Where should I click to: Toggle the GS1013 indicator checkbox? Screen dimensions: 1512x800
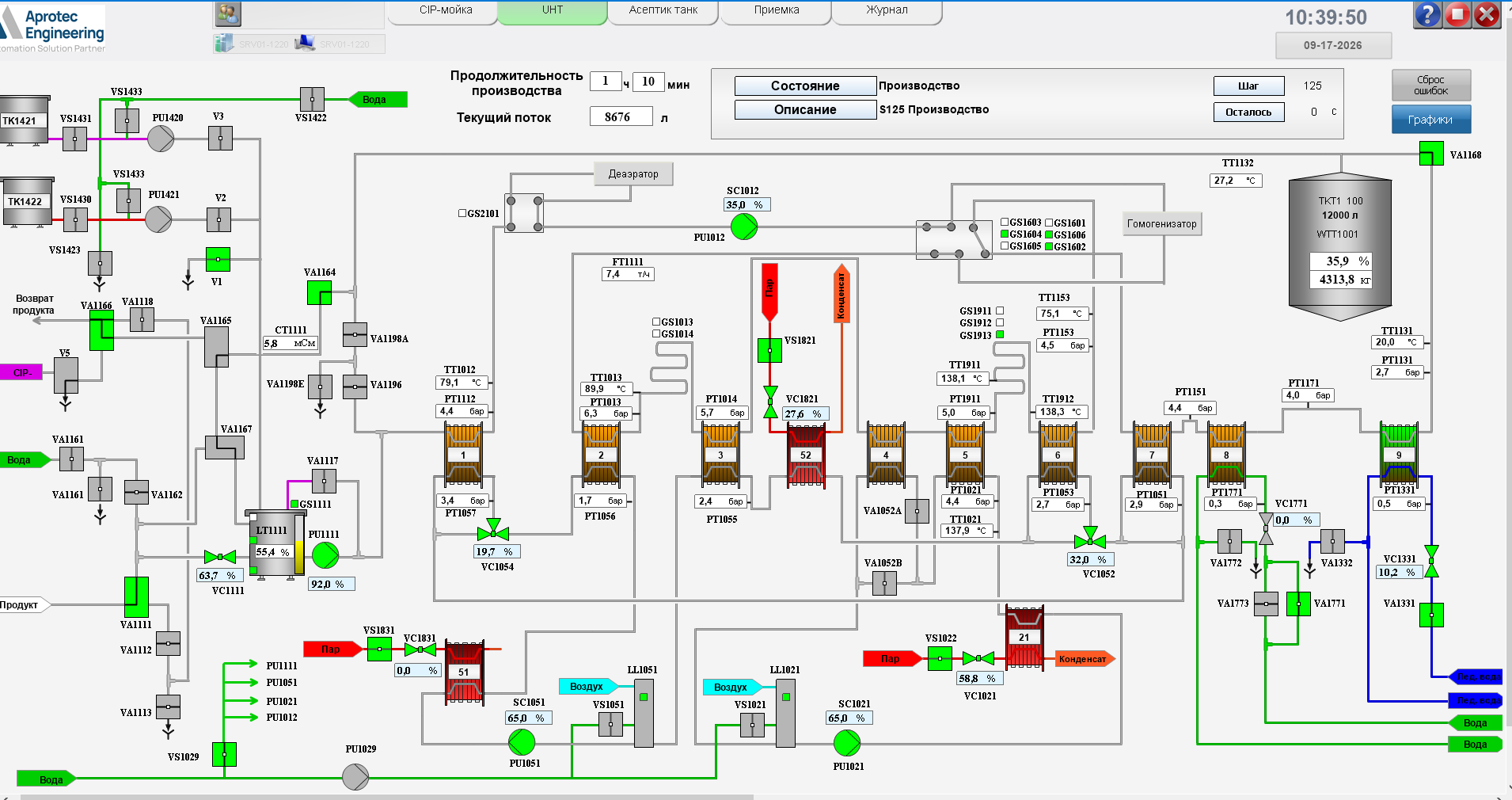tap(656, 322)
